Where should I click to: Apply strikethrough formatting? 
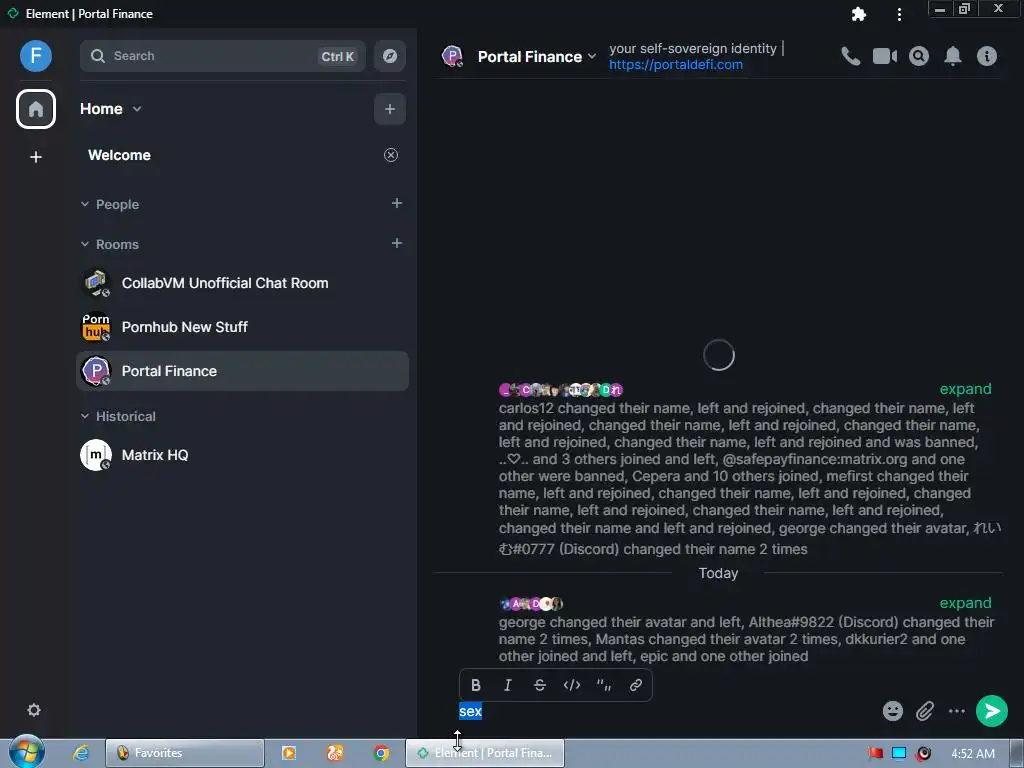[x=539, y=685]
